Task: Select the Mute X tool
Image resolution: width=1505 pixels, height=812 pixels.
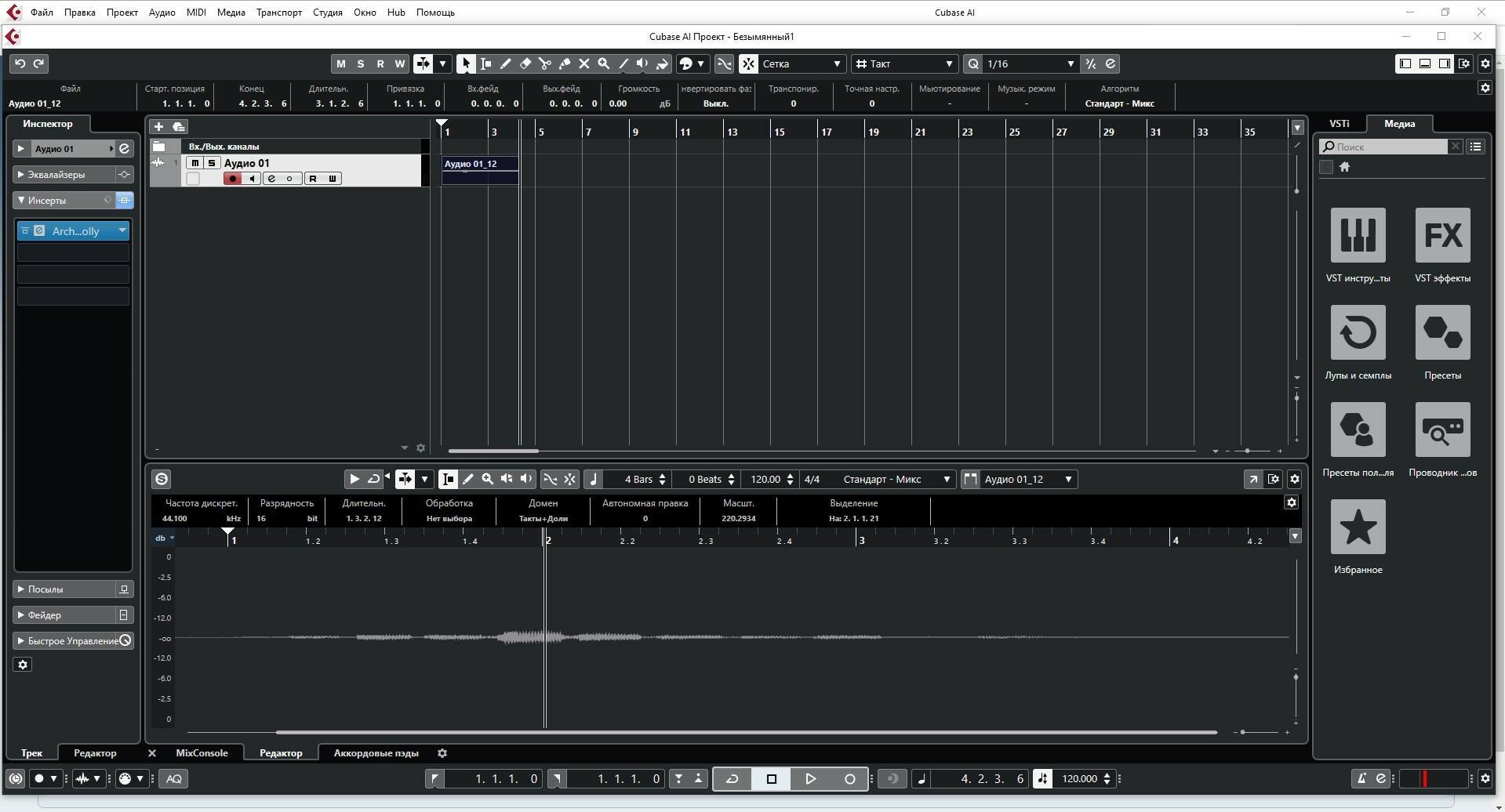Action: click(x=583, y=63)
